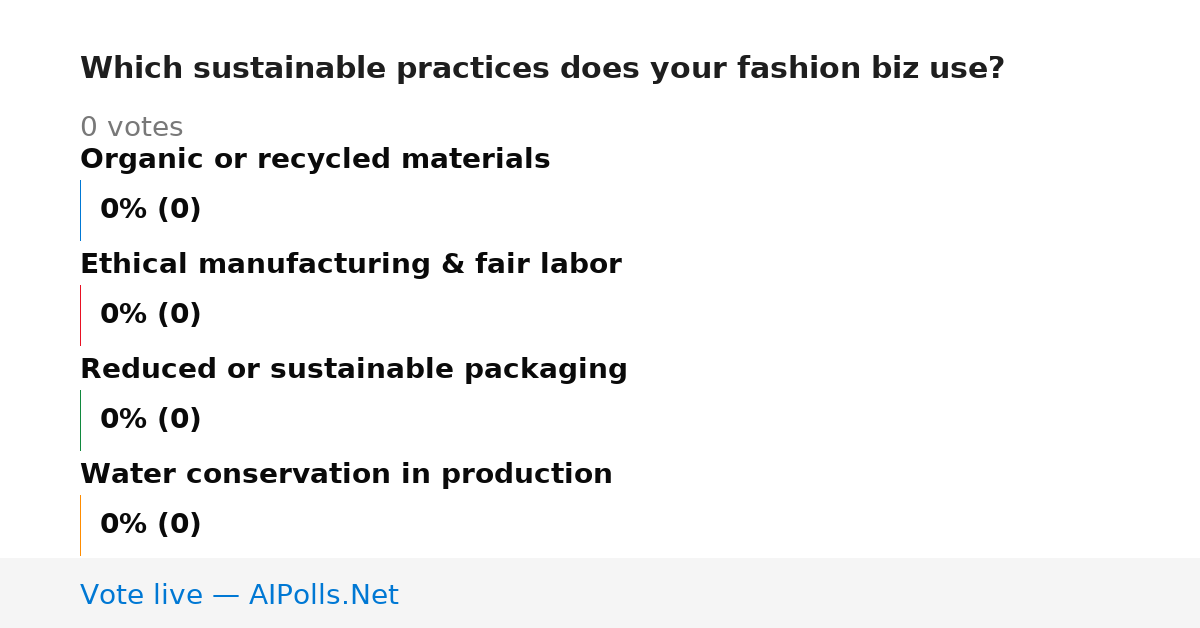Image resolution: width=1200 pixels, height=628 pixels.
Task: Click the result percentage for Ethical manufacturing
Action: click(x=150, y=315)
